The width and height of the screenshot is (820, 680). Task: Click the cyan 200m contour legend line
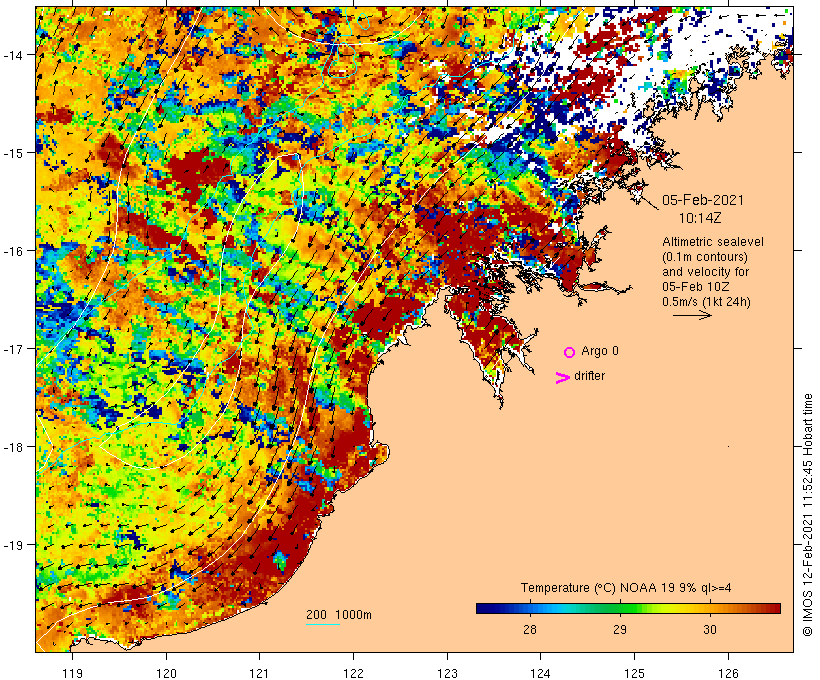tap(323, 624)
